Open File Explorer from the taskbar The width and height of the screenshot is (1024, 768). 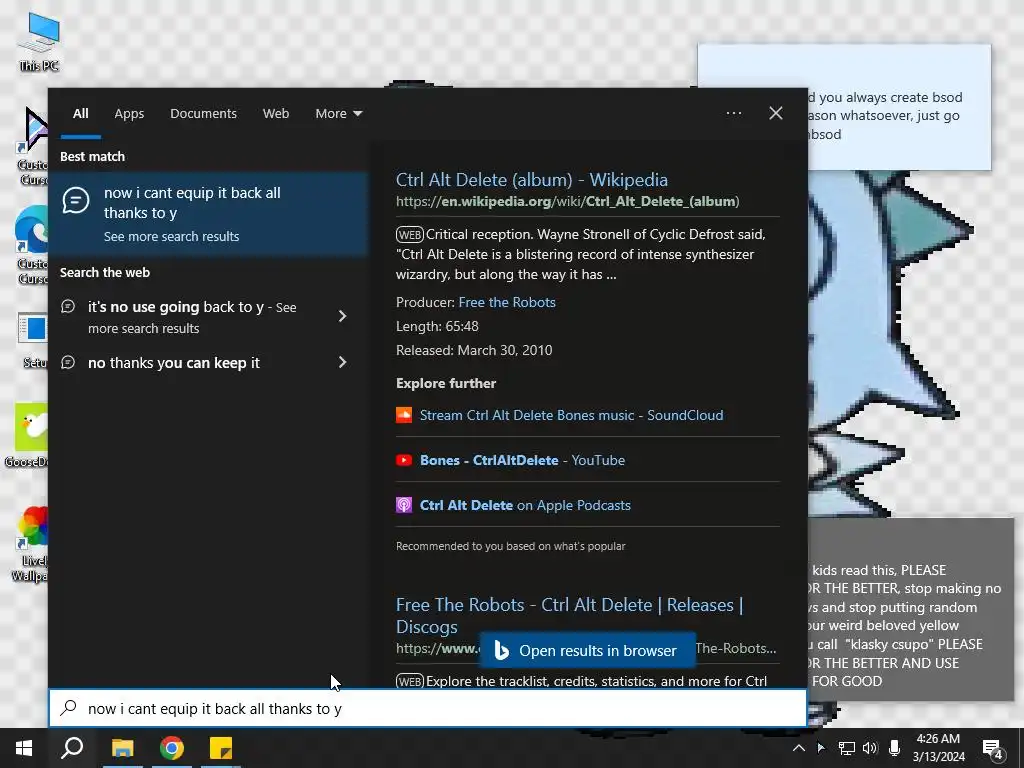click(122, 748)
